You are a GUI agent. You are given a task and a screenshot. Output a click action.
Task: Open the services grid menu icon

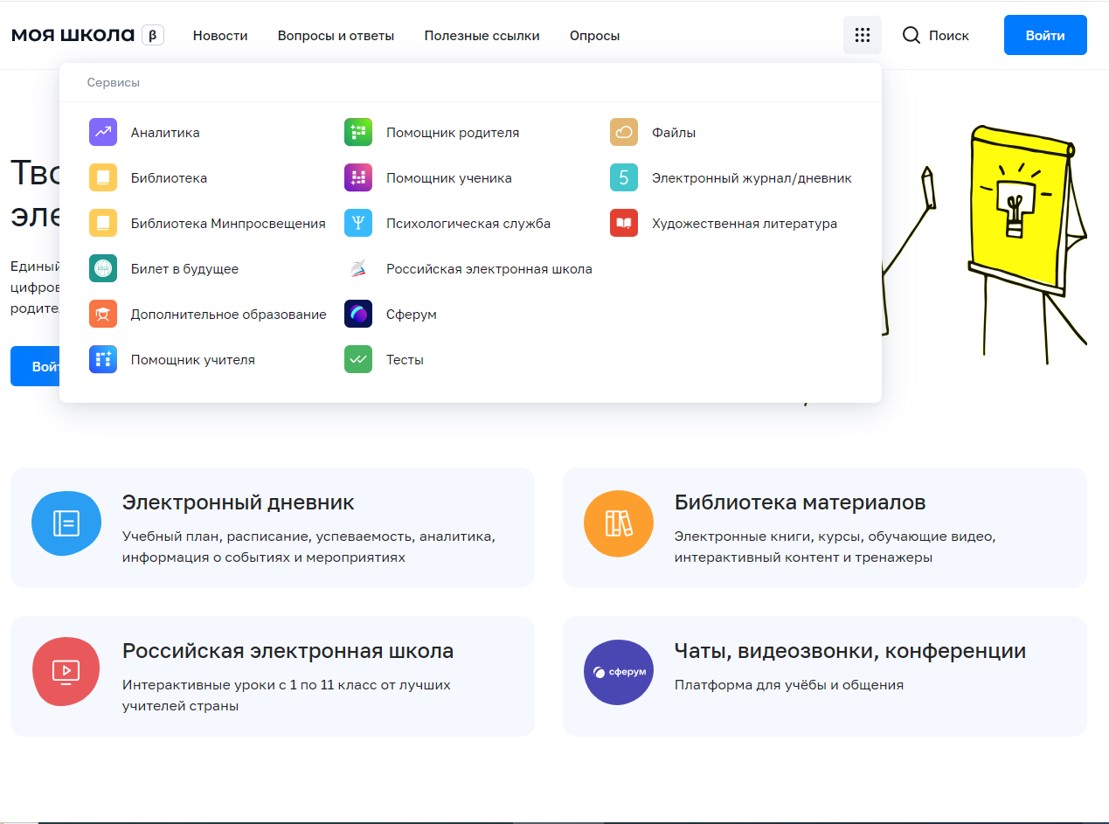[862, 35]
